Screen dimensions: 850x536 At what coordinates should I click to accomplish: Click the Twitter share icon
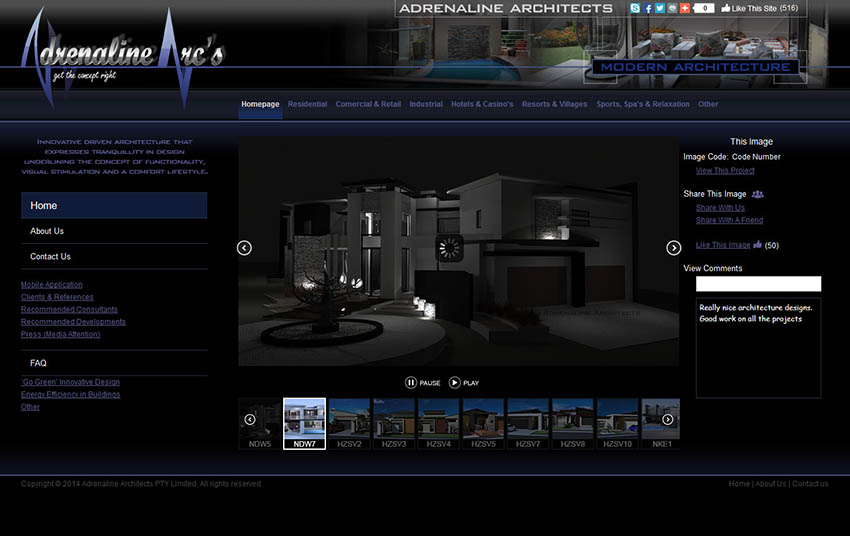(x=660, y=8)
